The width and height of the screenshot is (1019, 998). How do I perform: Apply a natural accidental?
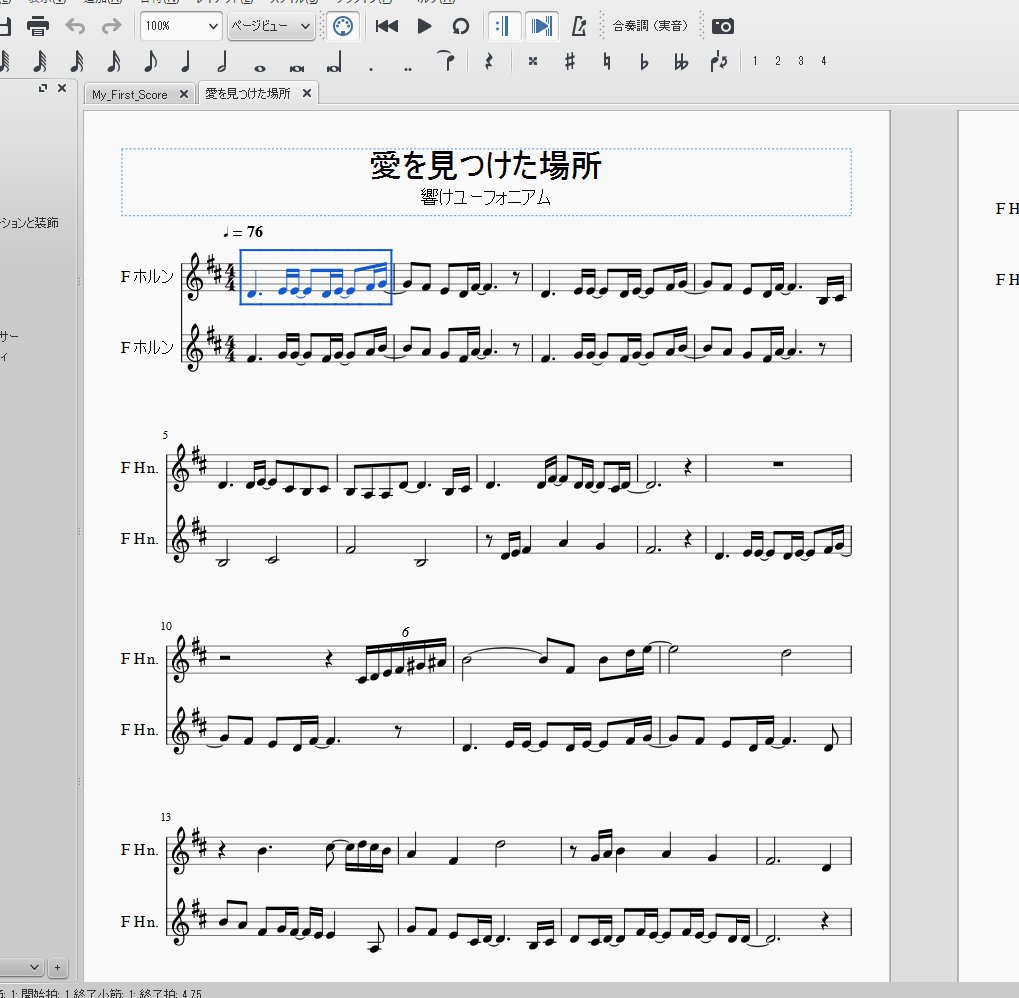point(606,61)
